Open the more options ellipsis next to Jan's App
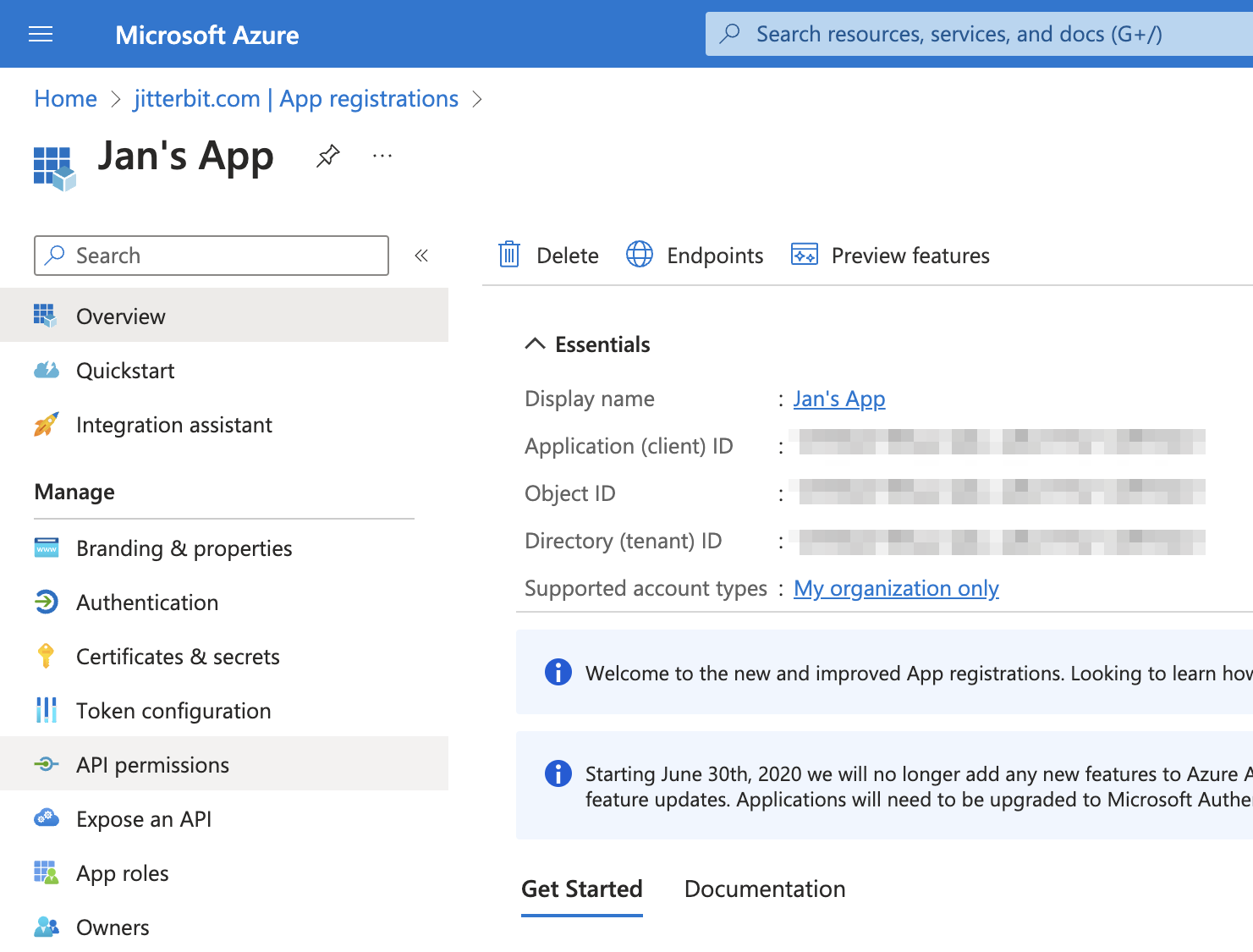This screenshot has width=1253, height=952. pyautogui.click(x=382, y=156)
